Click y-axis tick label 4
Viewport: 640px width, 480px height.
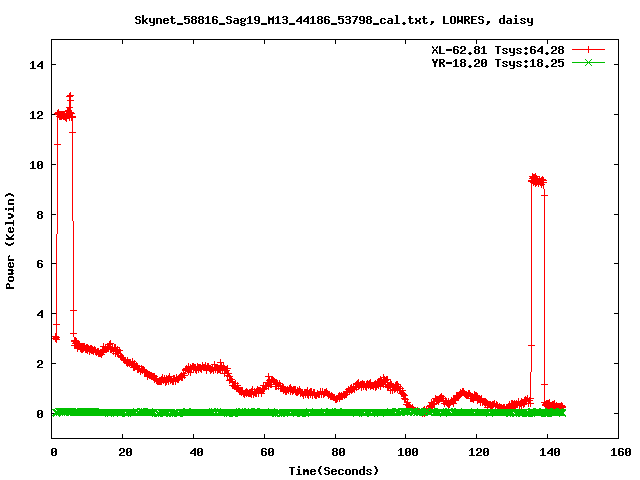click(40, 314)
